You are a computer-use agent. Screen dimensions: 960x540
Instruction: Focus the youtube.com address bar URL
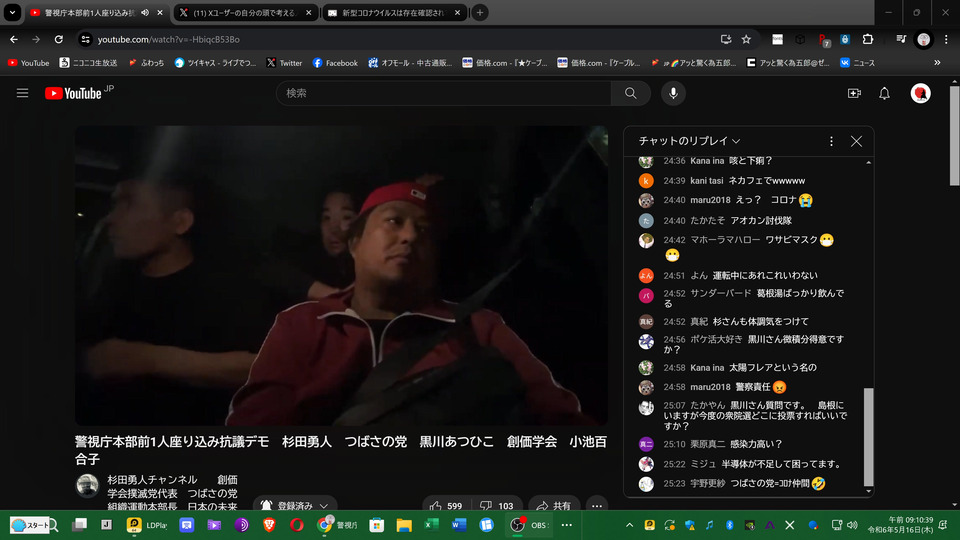click(168, 39)
